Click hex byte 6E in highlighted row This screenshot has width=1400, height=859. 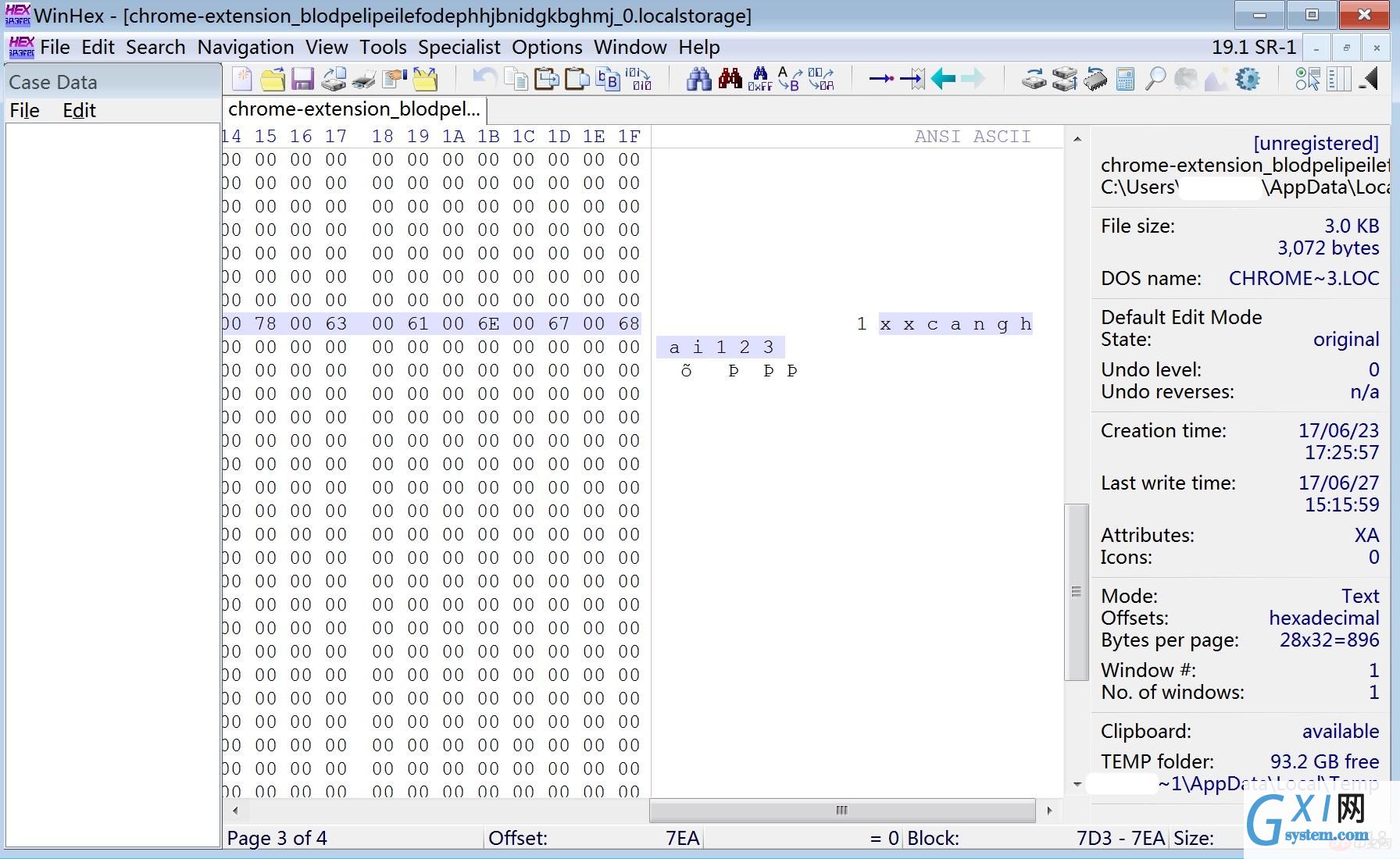click(488, 324)
